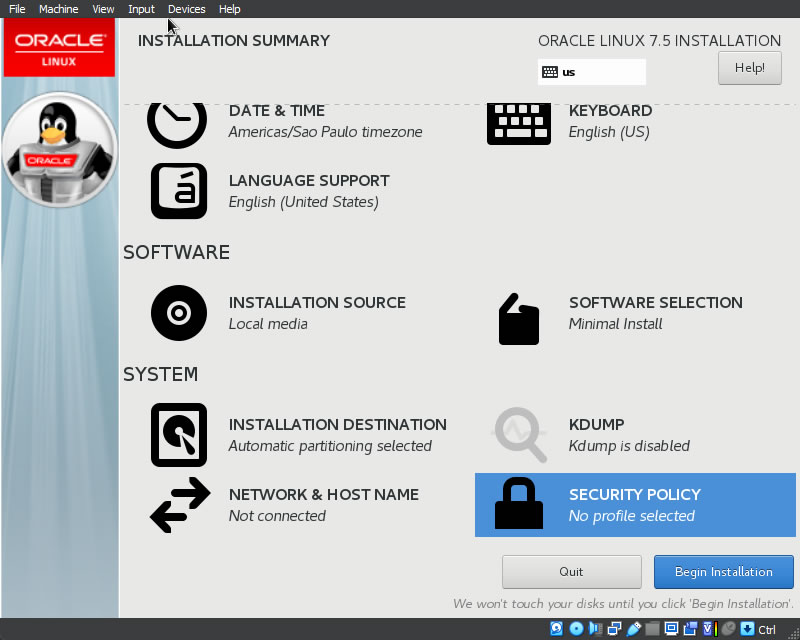Click the VirtualBox hard disk activity icon
Viewport: 800px width, 640px height.
tap(557, 629)
